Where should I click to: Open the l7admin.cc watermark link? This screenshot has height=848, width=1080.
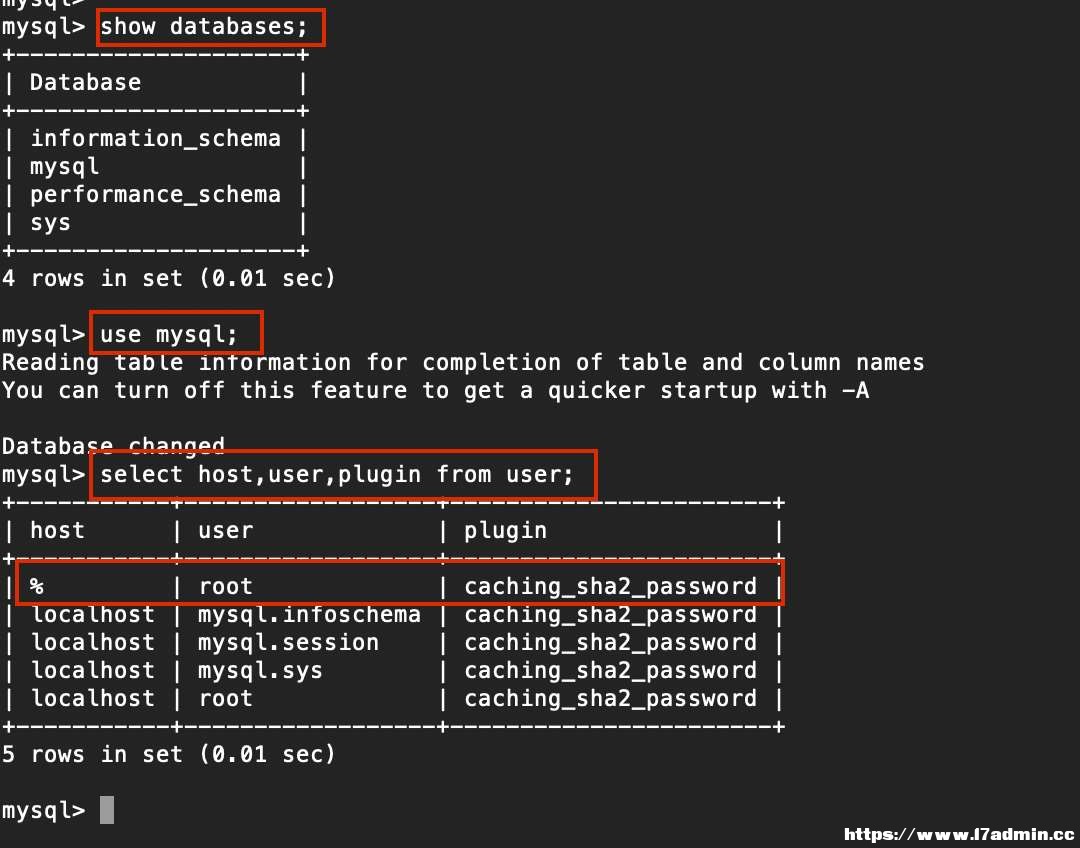959,835
